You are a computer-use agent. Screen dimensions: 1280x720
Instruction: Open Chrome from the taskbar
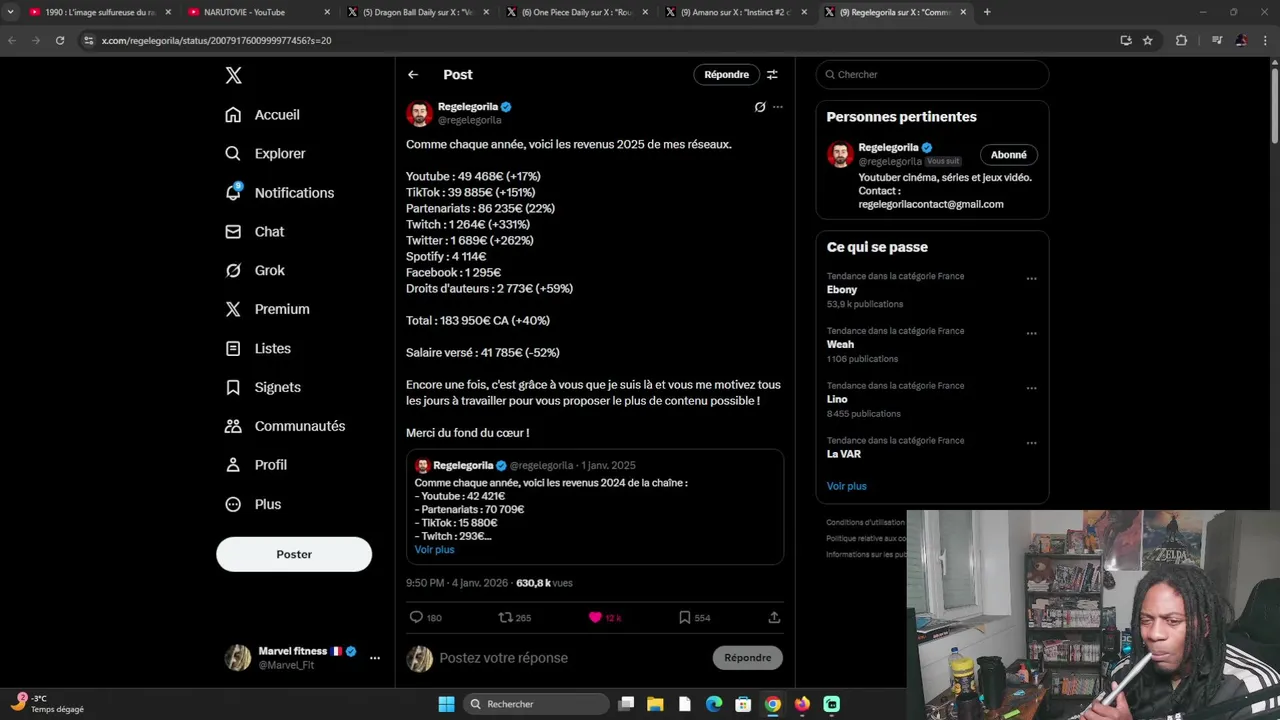(x=773, y=704)
